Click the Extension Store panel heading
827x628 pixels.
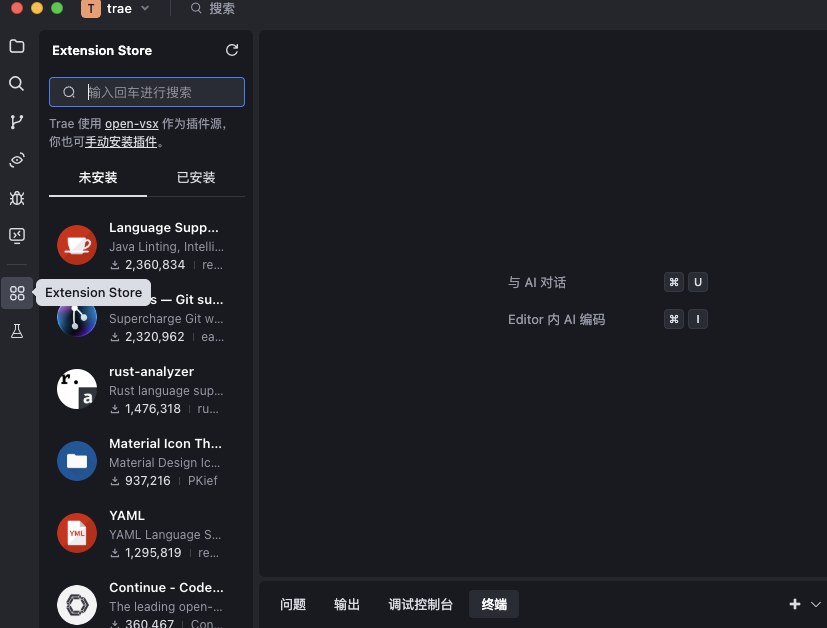tap(102, 51)
